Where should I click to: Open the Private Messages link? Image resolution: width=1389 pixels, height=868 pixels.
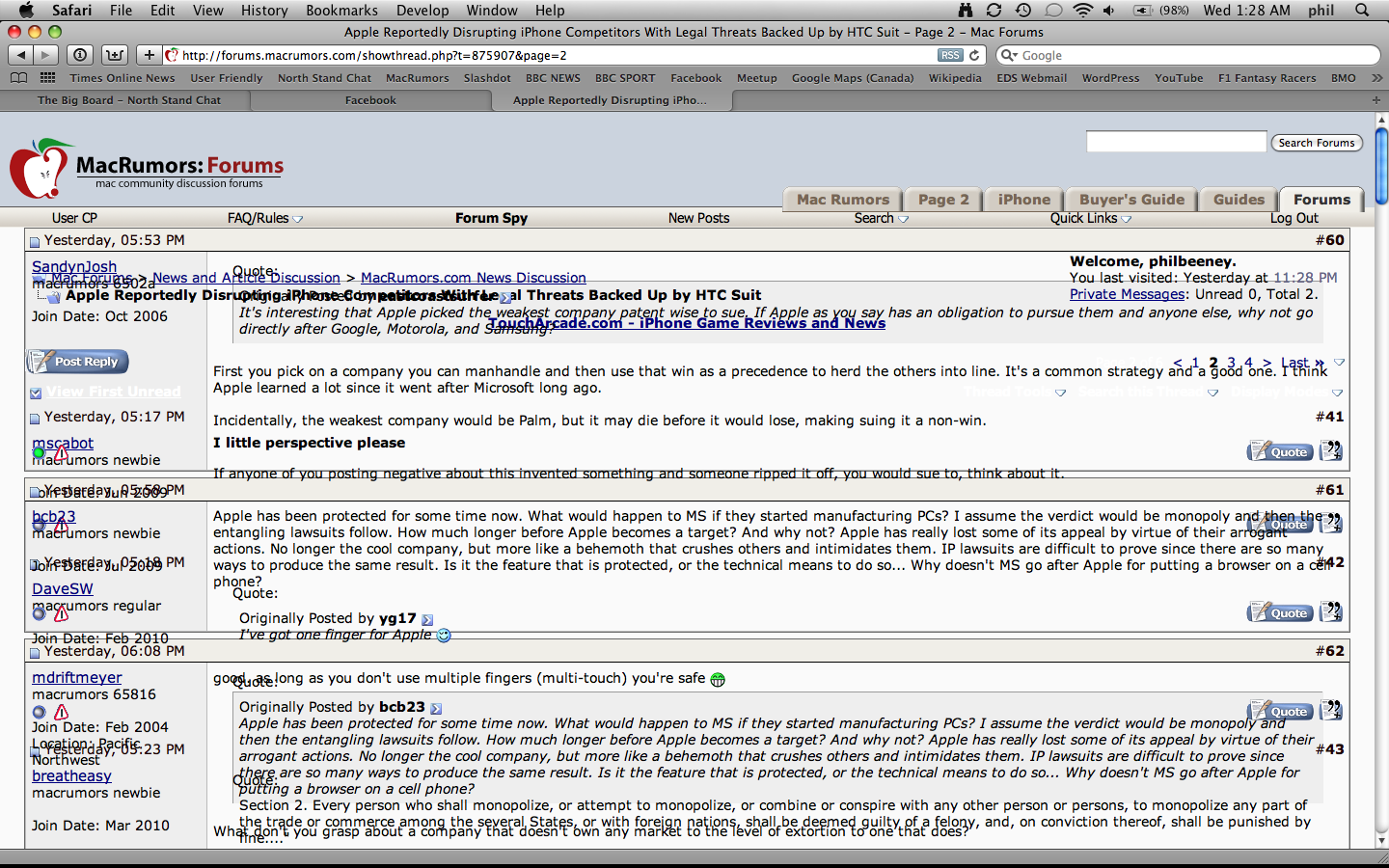point(1127,294)
